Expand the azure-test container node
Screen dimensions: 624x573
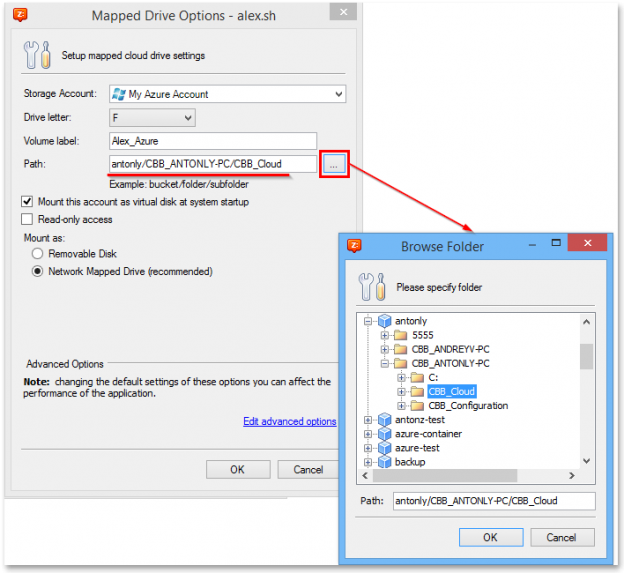click(368, 448)
